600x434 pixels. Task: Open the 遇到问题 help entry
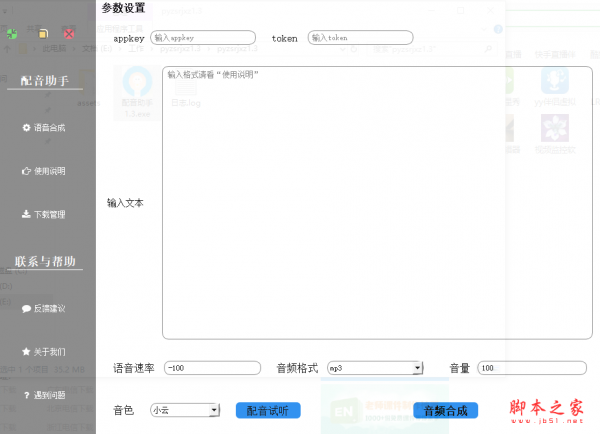click(x=44, y=395)
